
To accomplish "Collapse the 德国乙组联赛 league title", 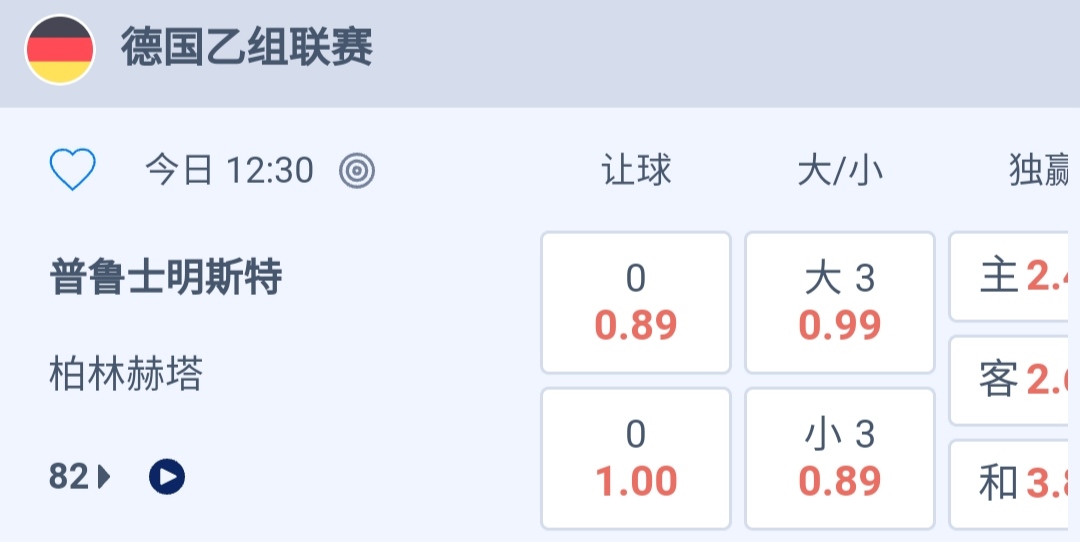I will click(x=247, y=48).
